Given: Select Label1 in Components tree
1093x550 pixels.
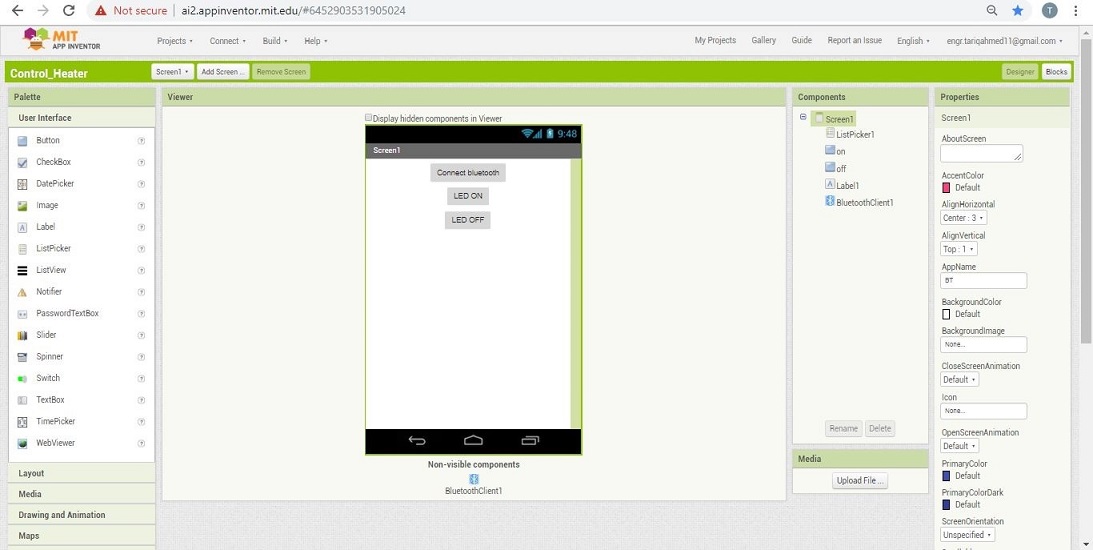Looking at the screenshot, I should point(848,185).
